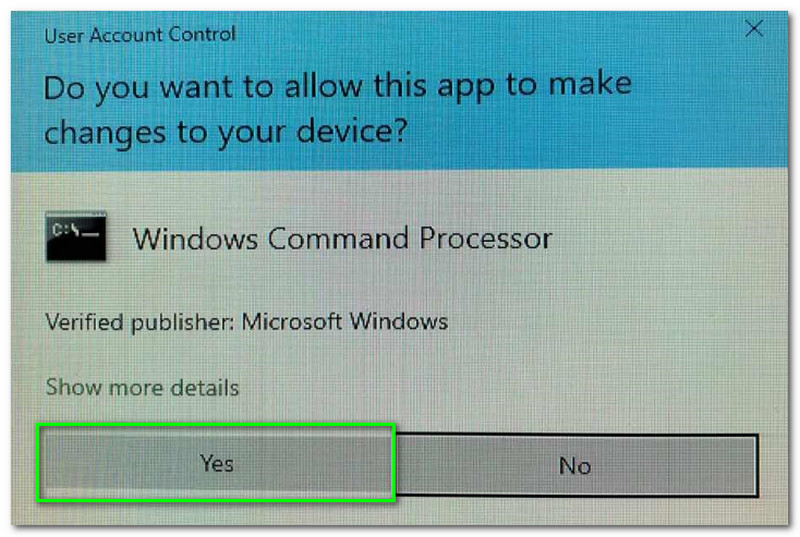
Task: Click the C:\ prompt thumbnail beside app name
Action: [x=76, y=237]
